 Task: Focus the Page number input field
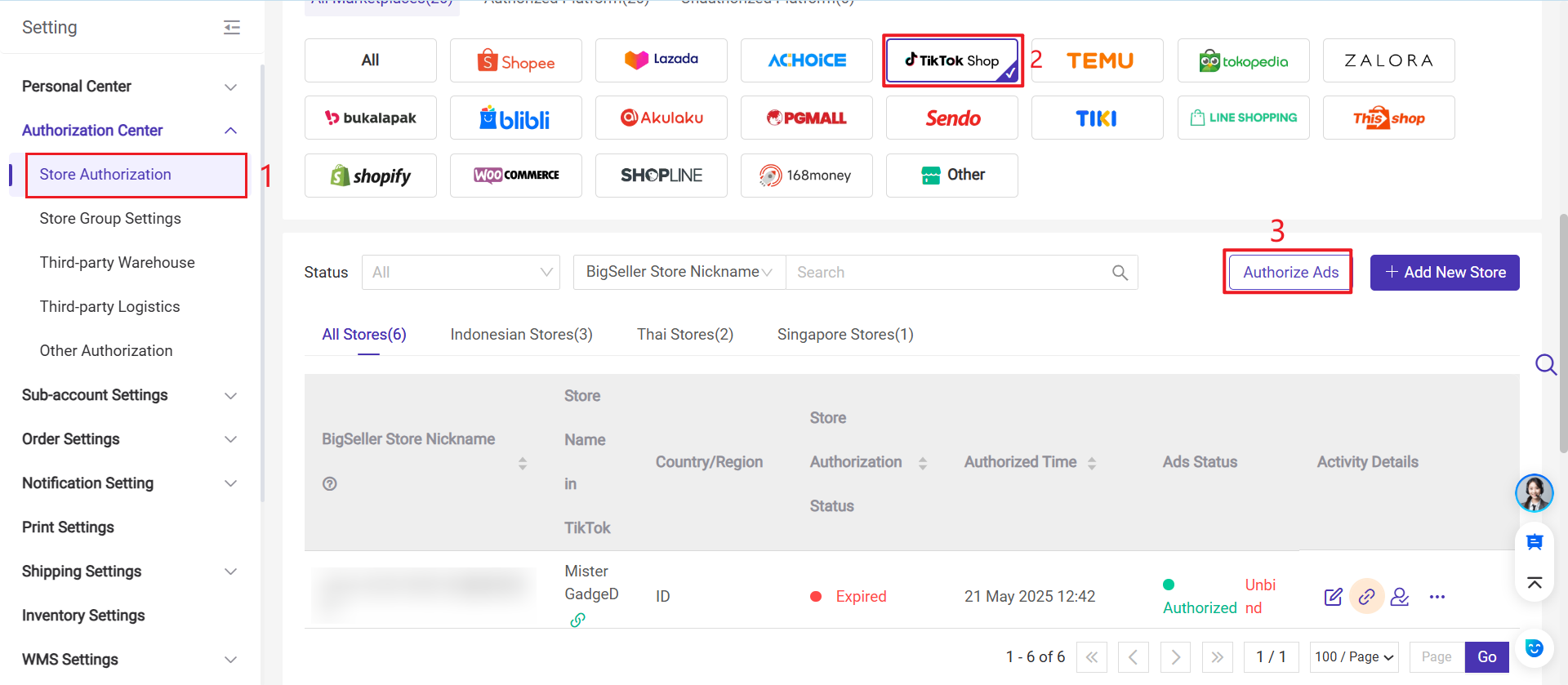point(1437,657)
